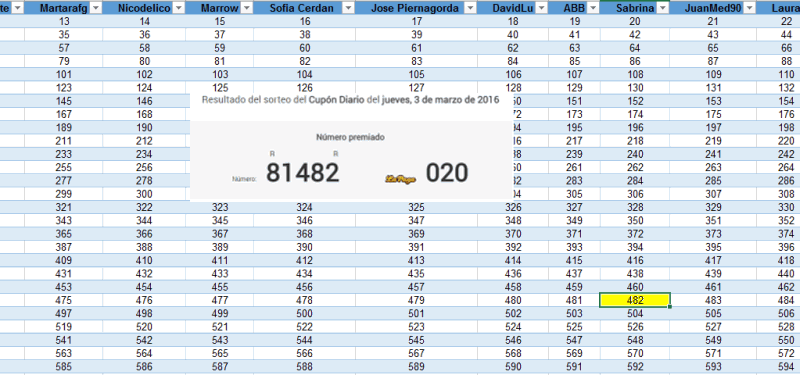
Task: Open the Jose Piernagorda filter dropdown
Action: 470,8
